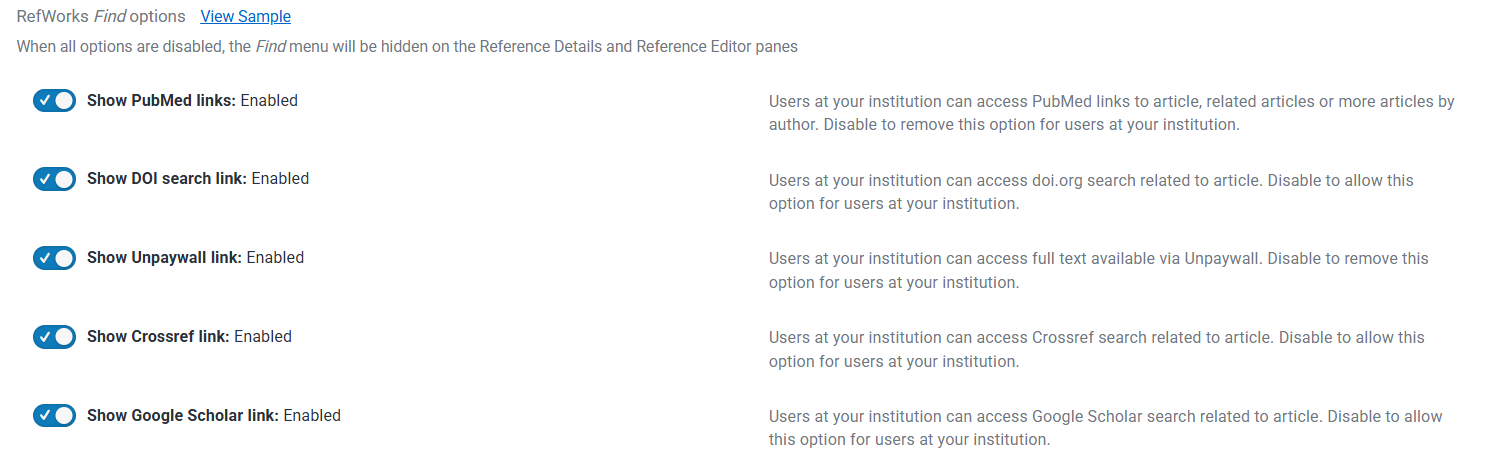Click the Crossref search description text
1502x456 pixels.
point(1096,349)
